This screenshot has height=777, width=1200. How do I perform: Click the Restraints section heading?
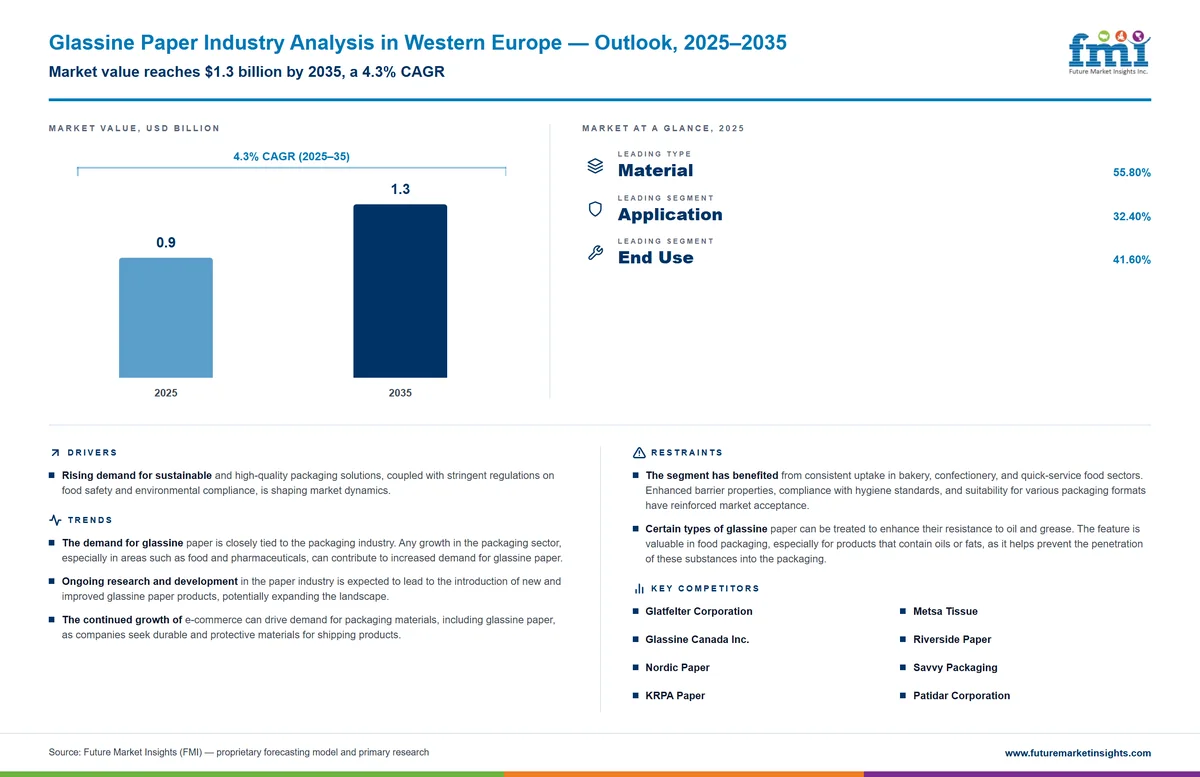(687, 453)
